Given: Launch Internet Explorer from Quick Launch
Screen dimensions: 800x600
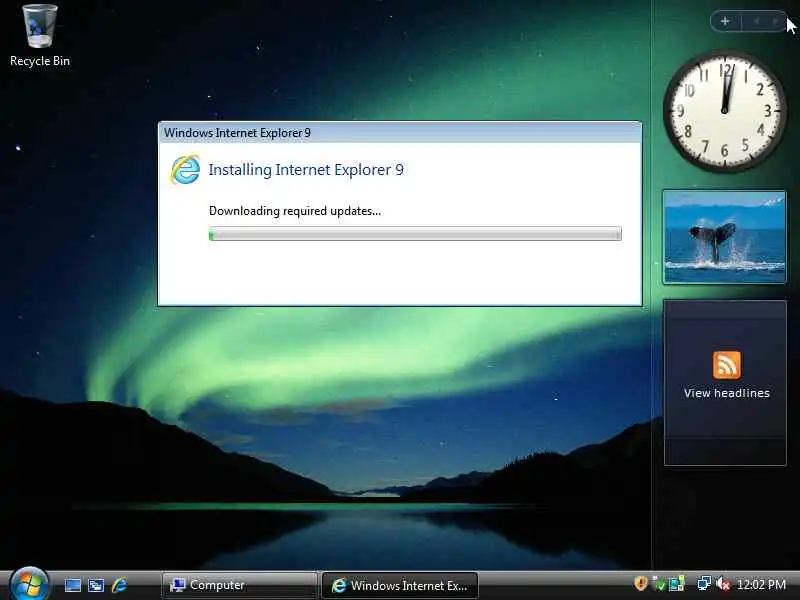Looking at the screenshot, I should [x=119, y=585].
